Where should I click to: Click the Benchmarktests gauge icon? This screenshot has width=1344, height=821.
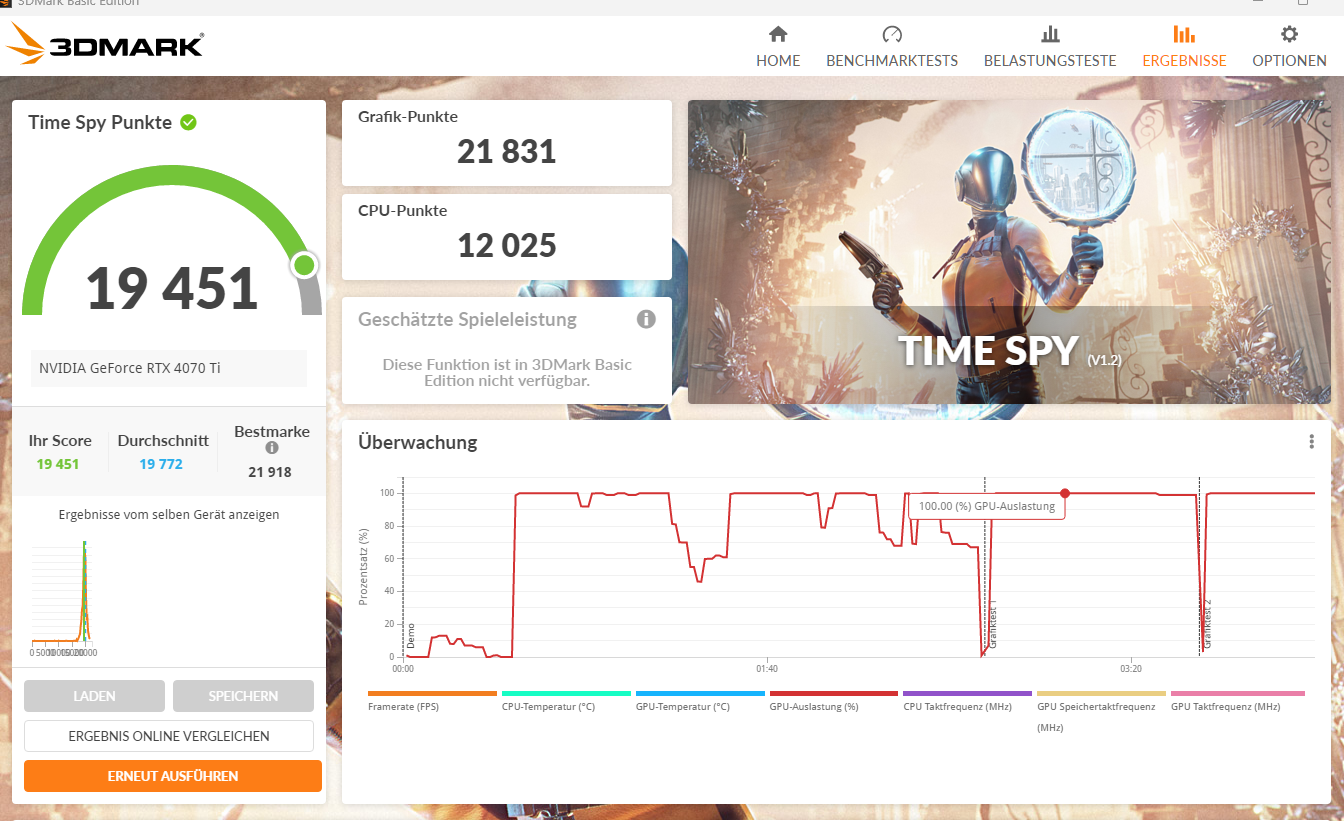click(892, 34)
